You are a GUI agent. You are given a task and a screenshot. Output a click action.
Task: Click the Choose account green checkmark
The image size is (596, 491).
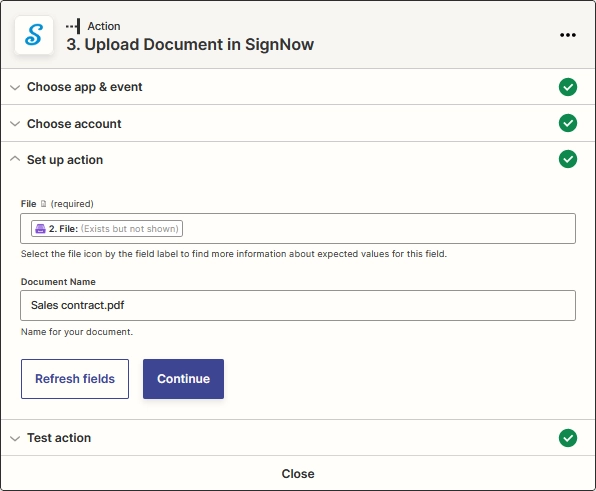568,123
